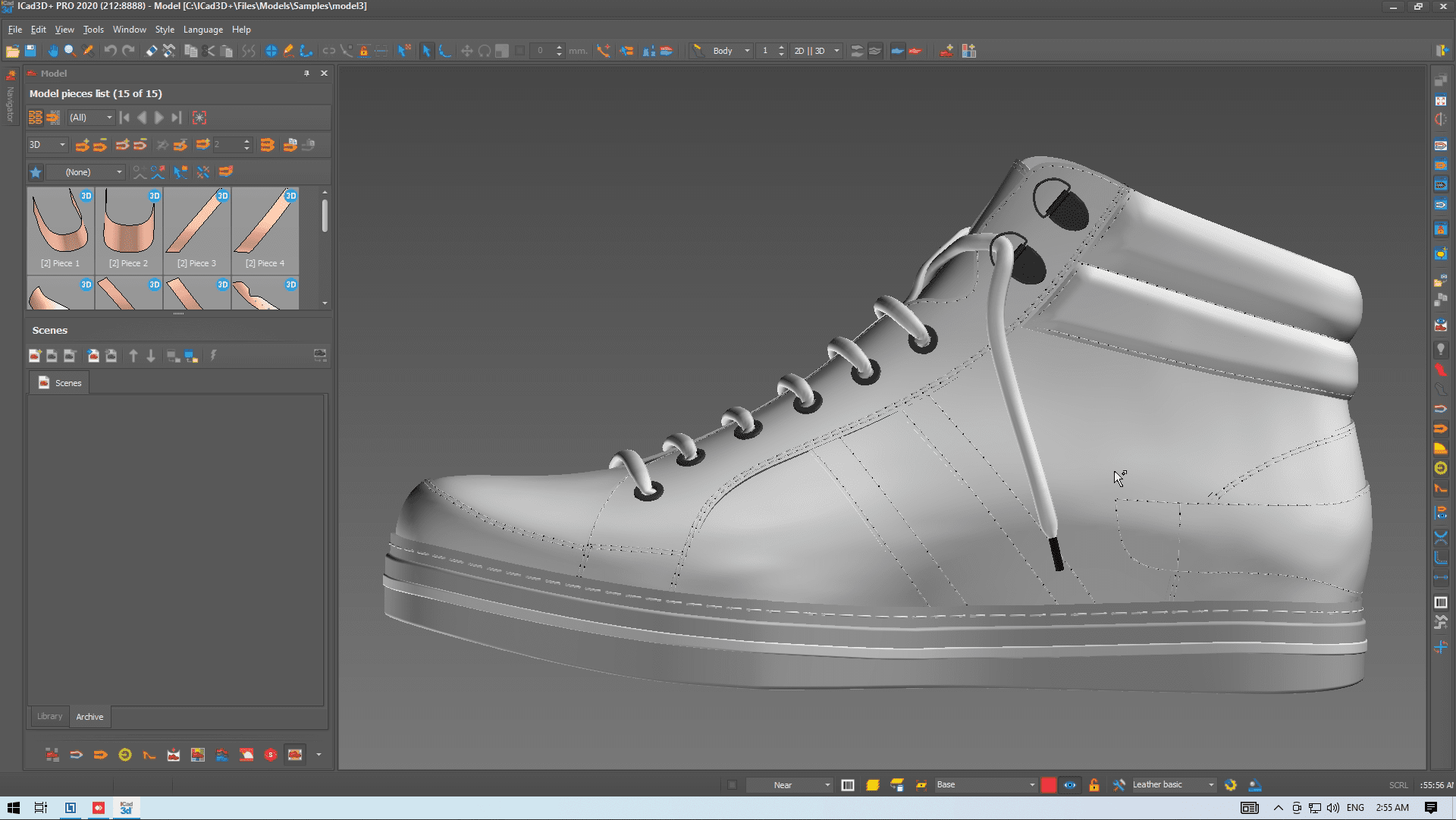
Task: Open the Navigator side panel
Action: tap(10, 99)
